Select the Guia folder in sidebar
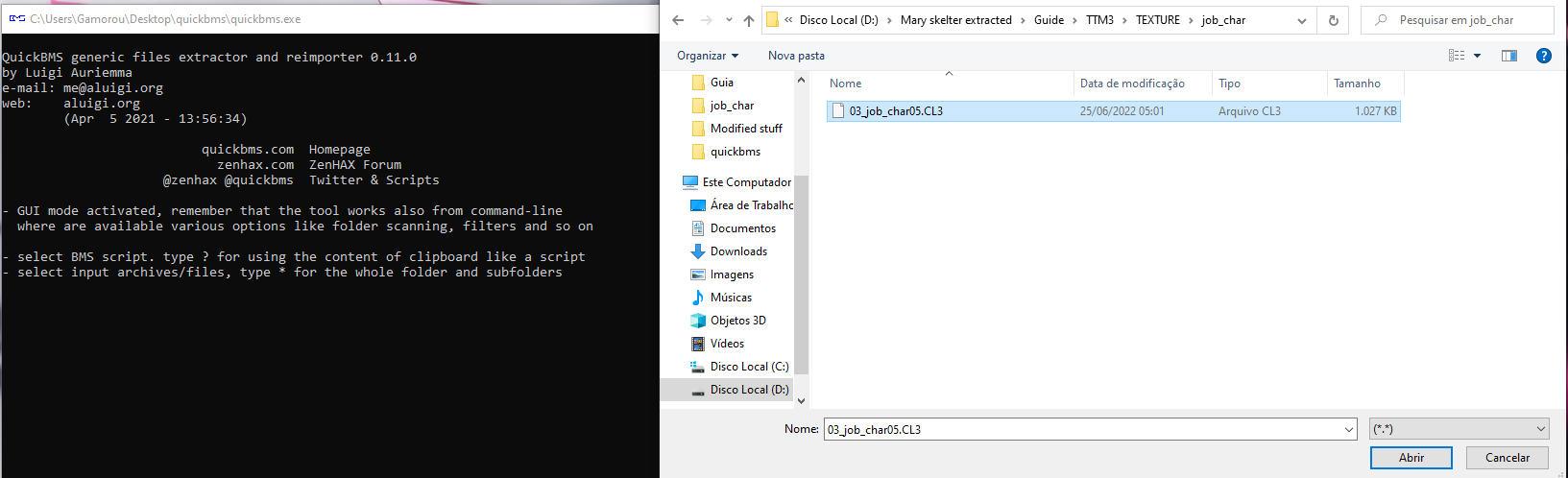Screen dimensions: 1568x478 pos(722,83)
